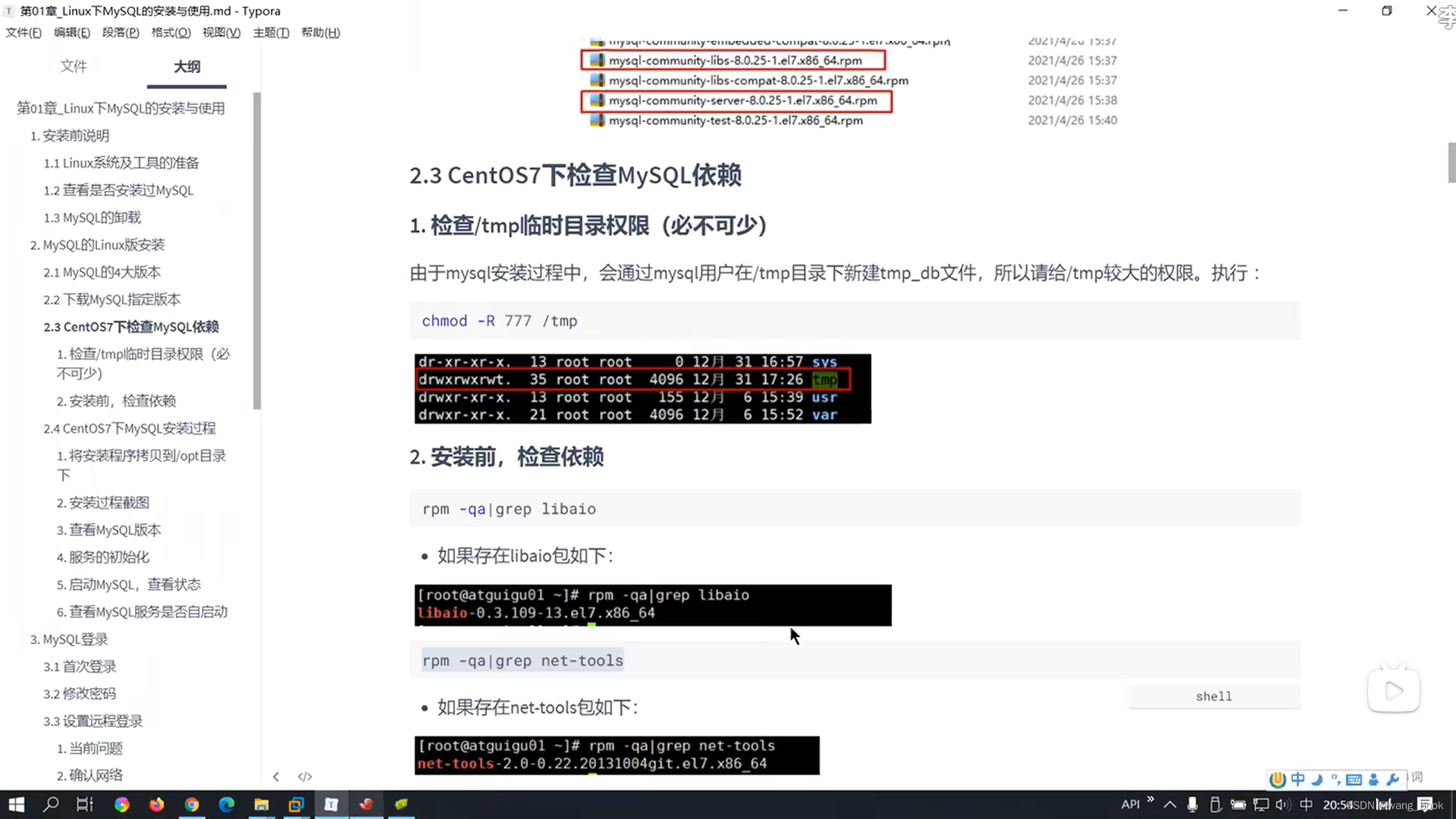Click the document vertical scrollbar thumb
The height and width of the screenshot is (819, 1456).
tap(1451, 162)
